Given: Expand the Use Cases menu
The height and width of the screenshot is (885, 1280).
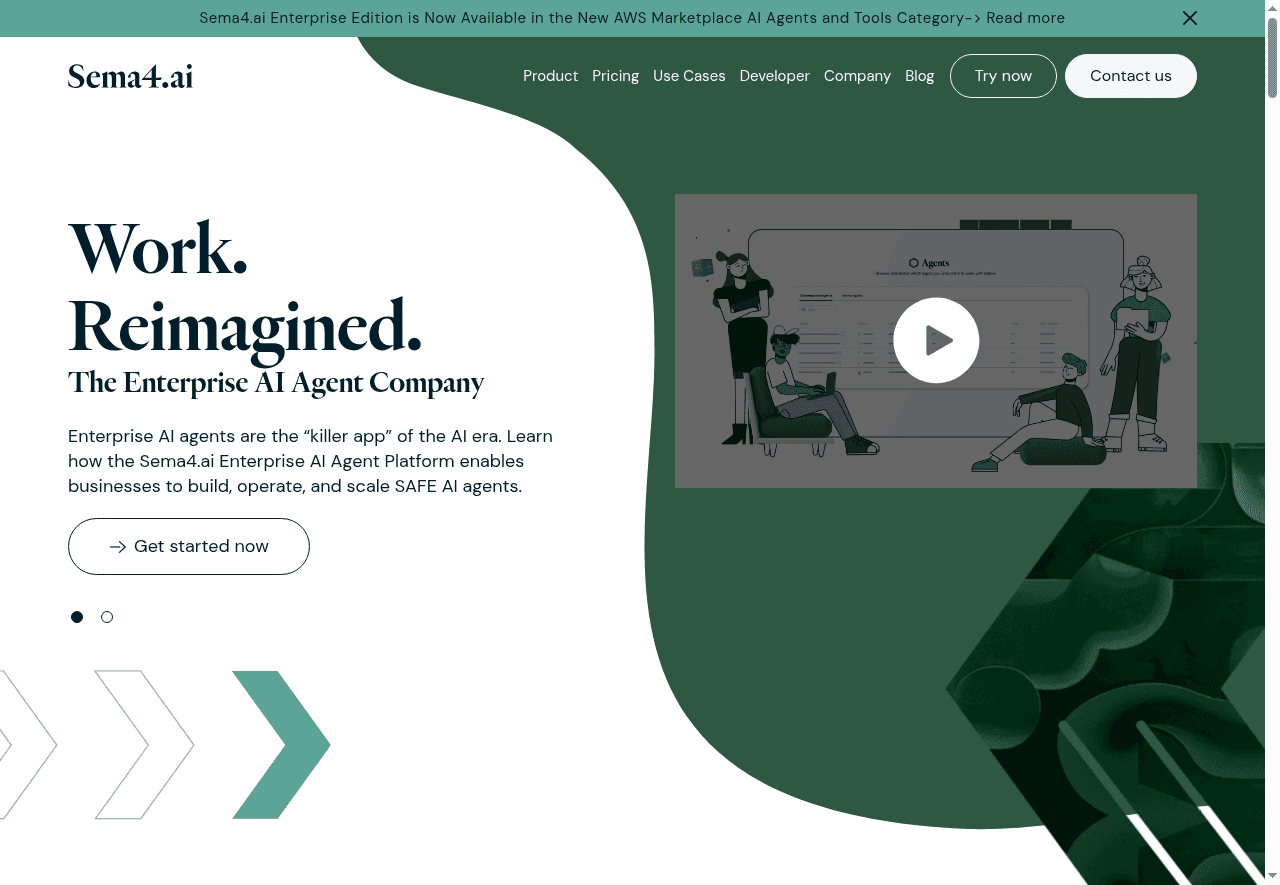Looking at the screenshot, I should pos(689,76).
